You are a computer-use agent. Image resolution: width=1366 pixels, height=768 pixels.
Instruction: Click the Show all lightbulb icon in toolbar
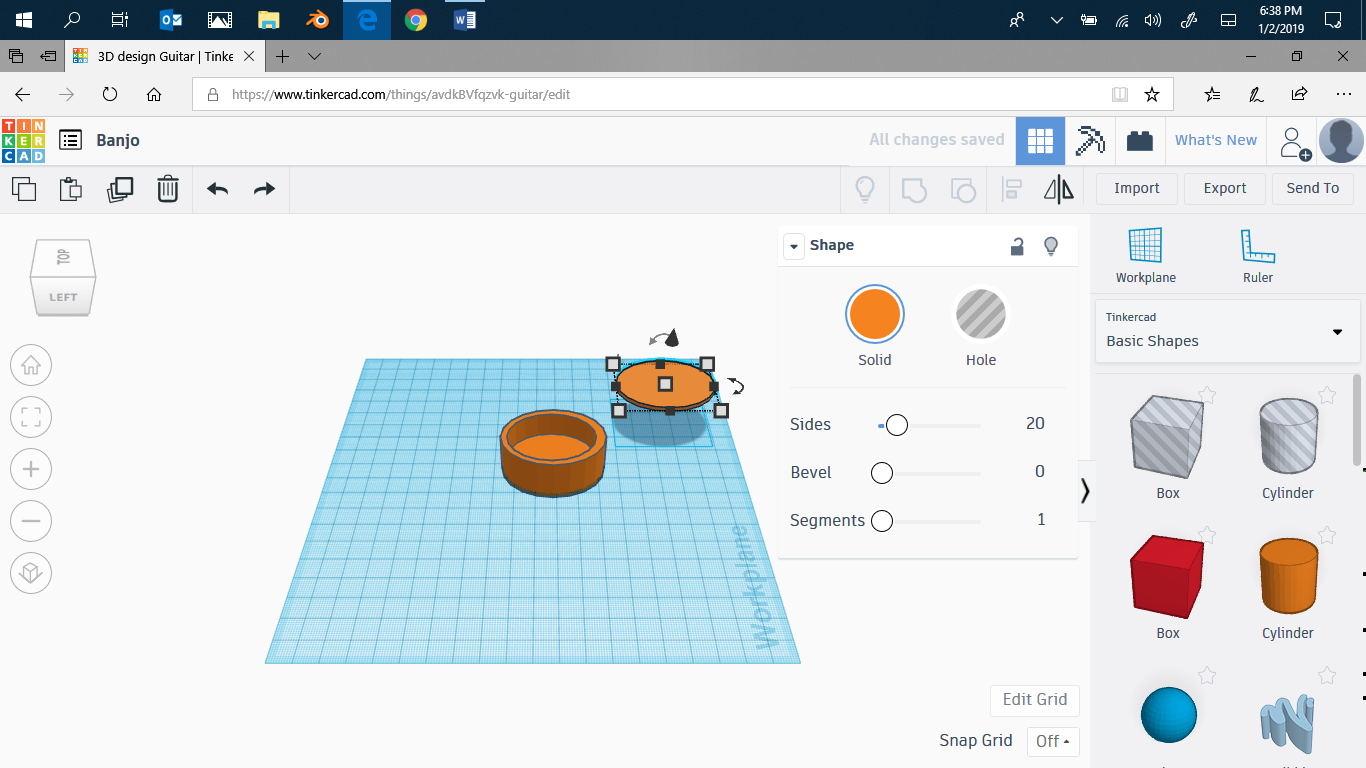[x=865, y=189]
